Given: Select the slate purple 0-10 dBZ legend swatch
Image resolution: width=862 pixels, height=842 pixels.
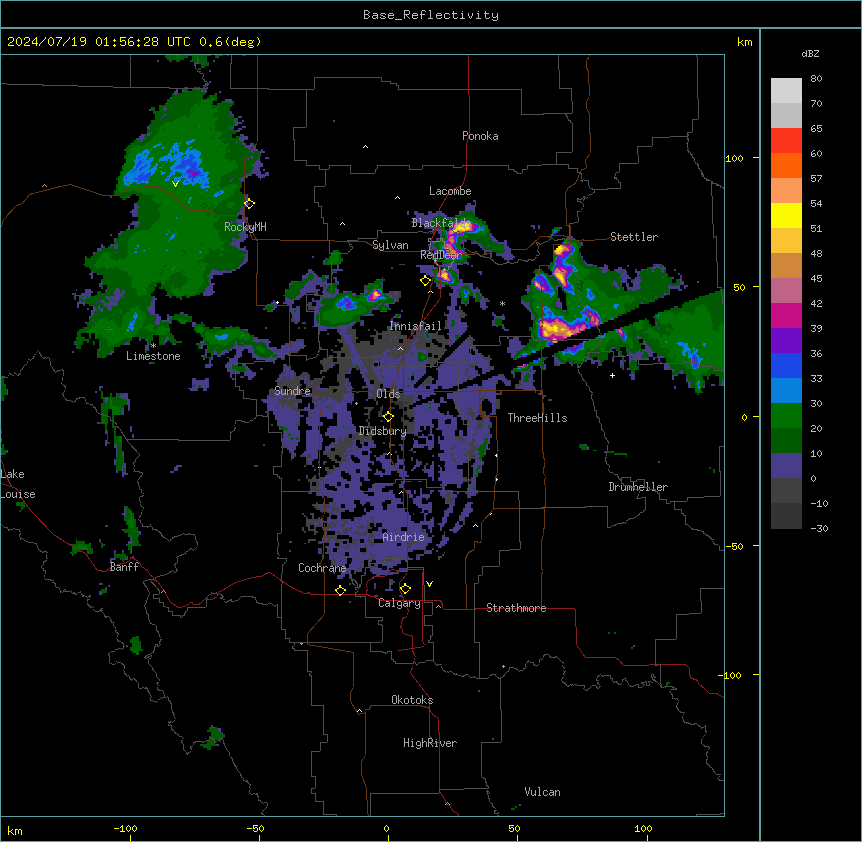Looking at the screenshot, I should pos(786,466).
